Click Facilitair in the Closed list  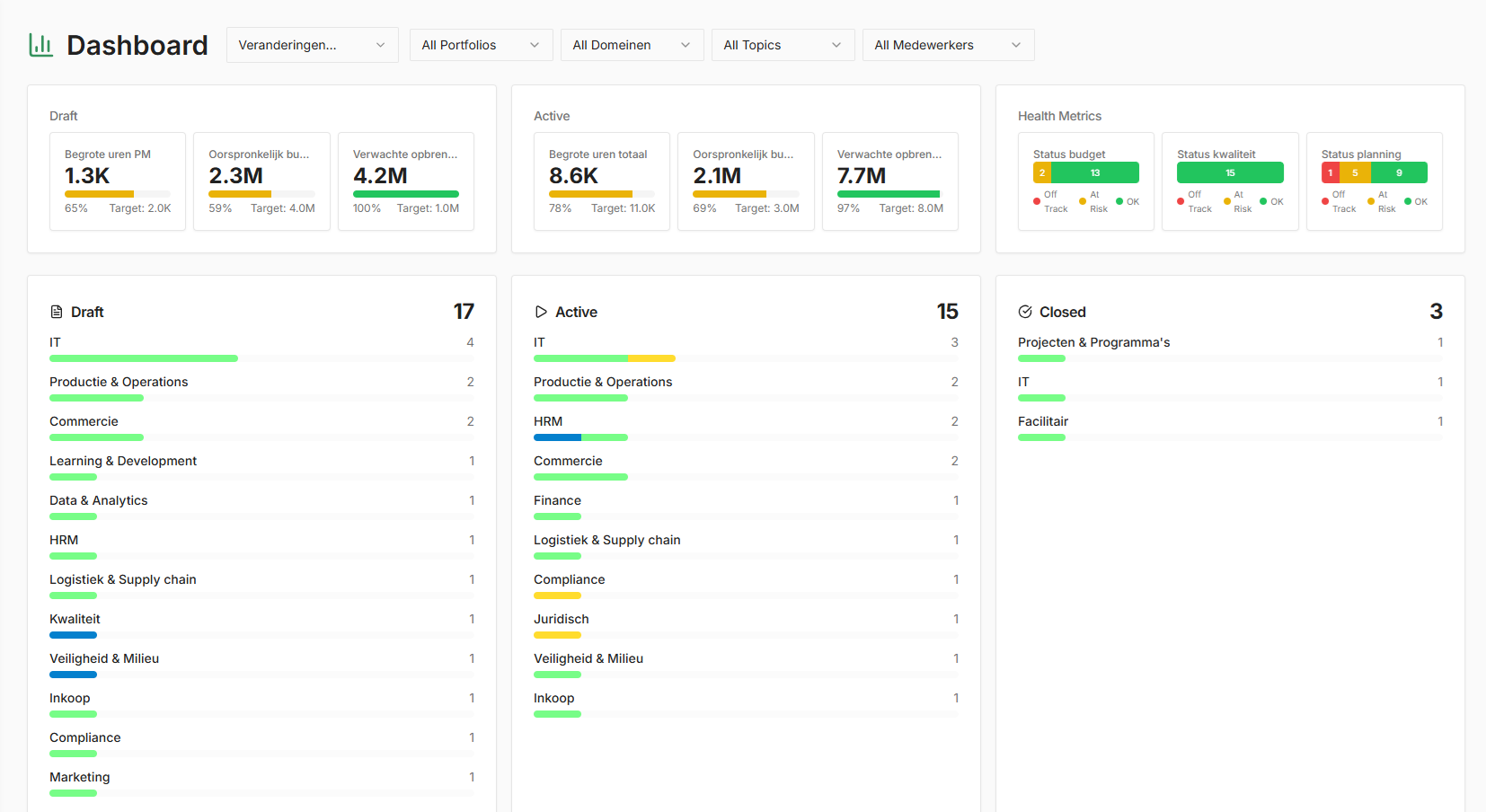coord(1043,420)
